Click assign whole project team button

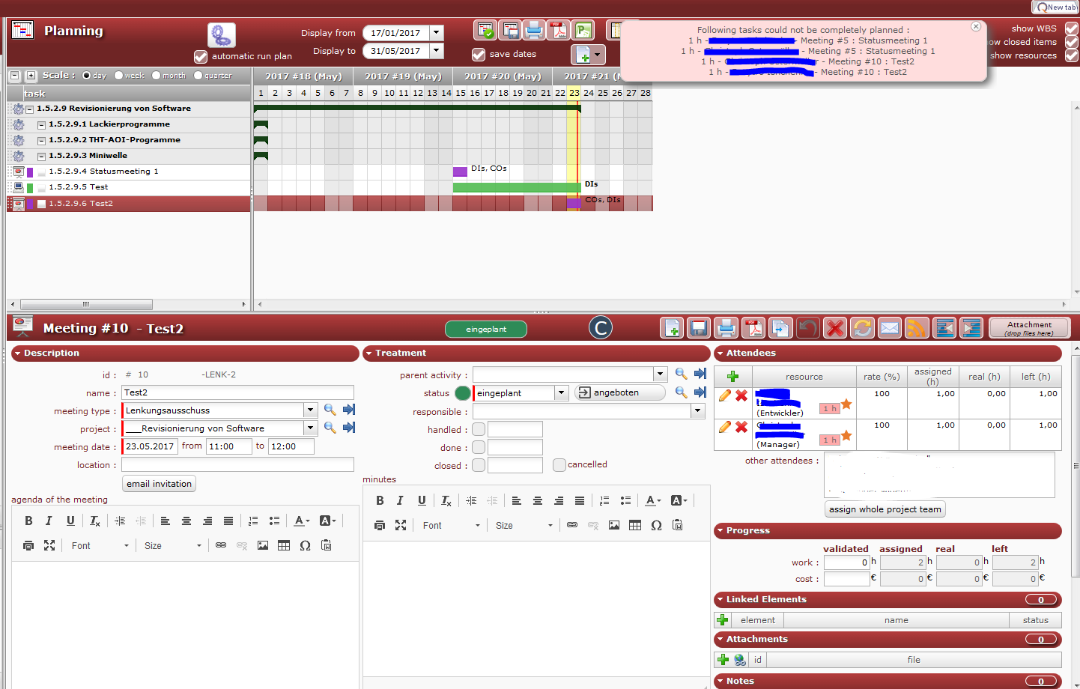click(884, 509)
